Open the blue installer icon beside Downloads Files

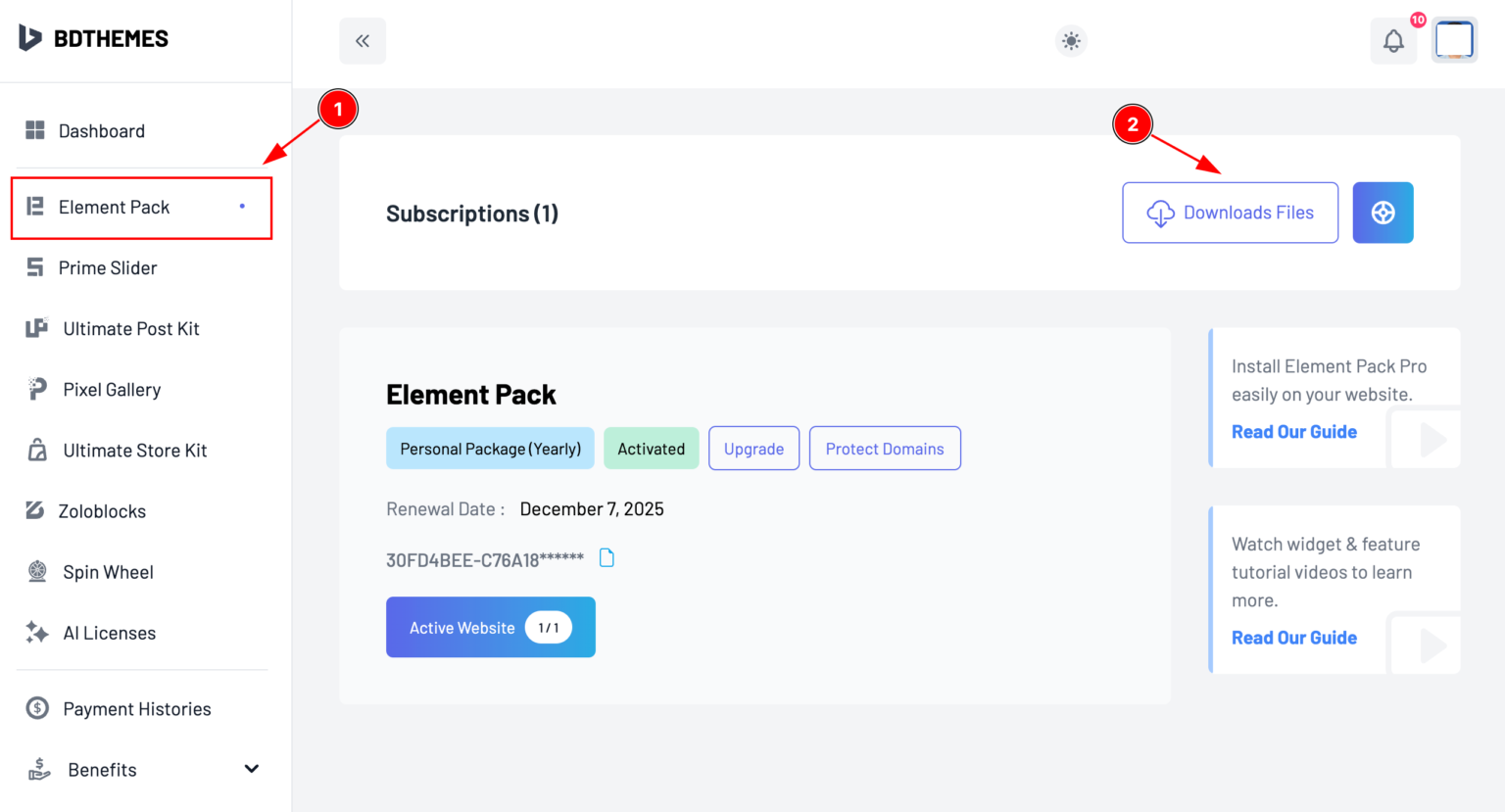click(1383, 213)
